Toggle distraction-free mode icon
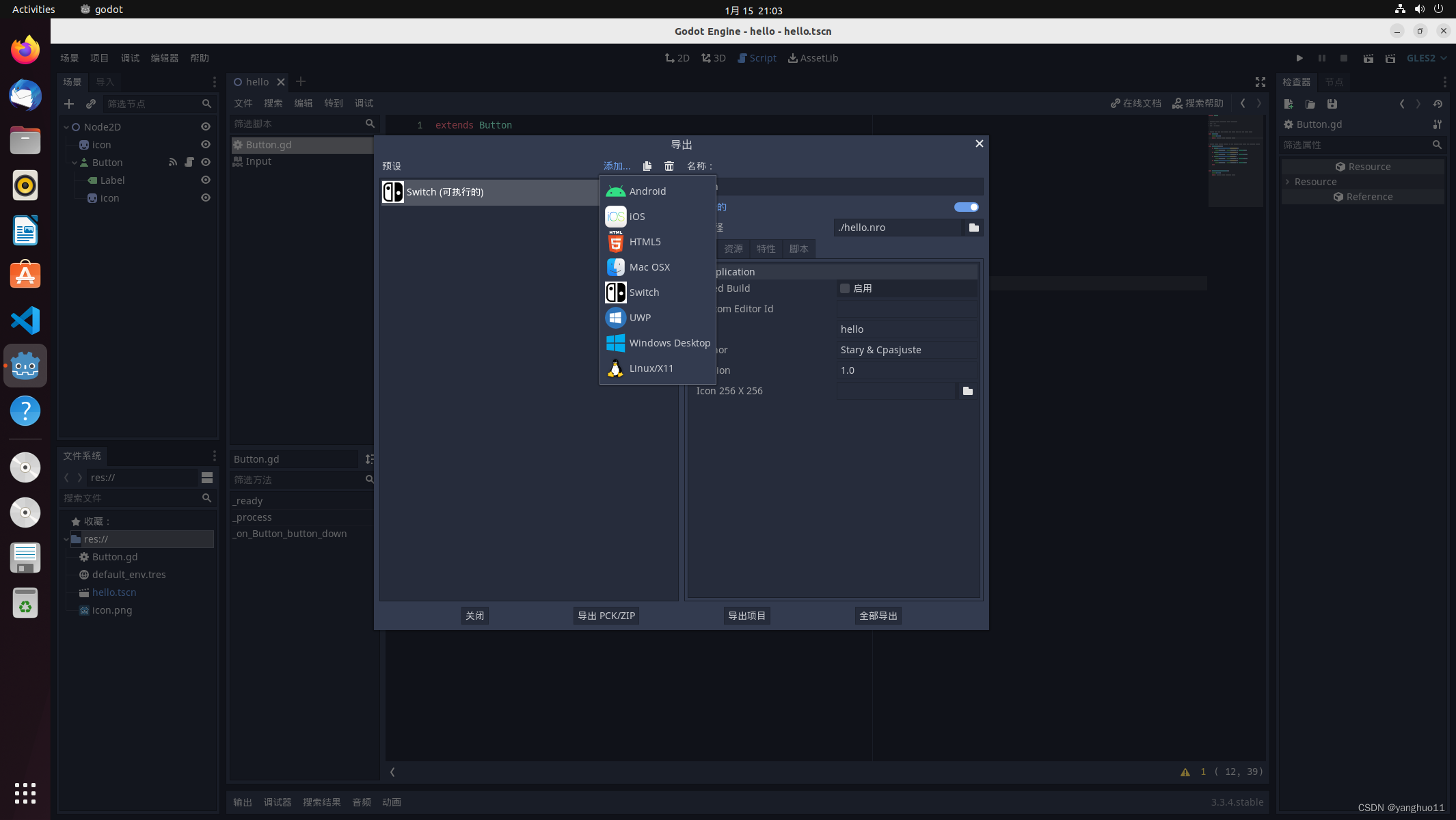 pos(1260,82)
